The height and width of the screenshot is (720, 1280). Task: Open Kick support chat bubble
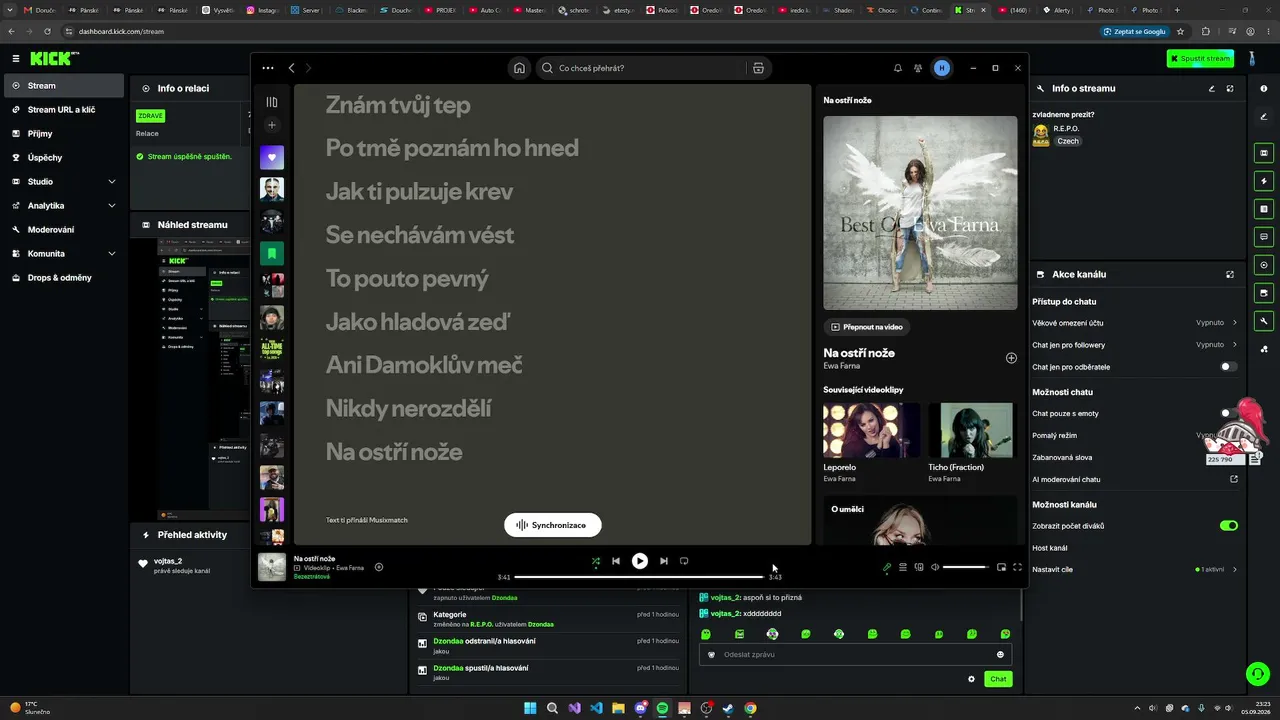click(1257, 673)
